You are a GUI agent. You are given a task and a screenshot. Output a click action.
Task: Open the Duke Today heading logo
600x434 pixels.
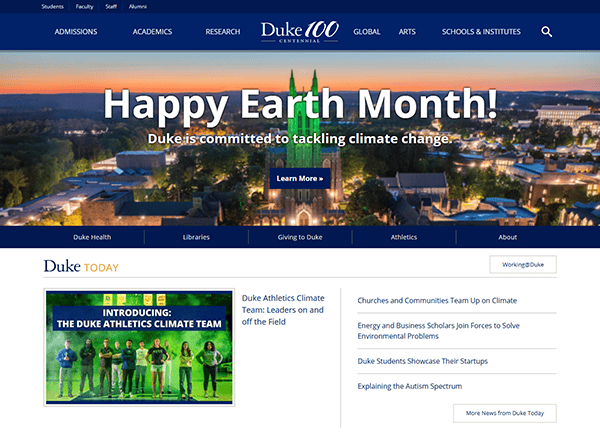coord(81,266)
